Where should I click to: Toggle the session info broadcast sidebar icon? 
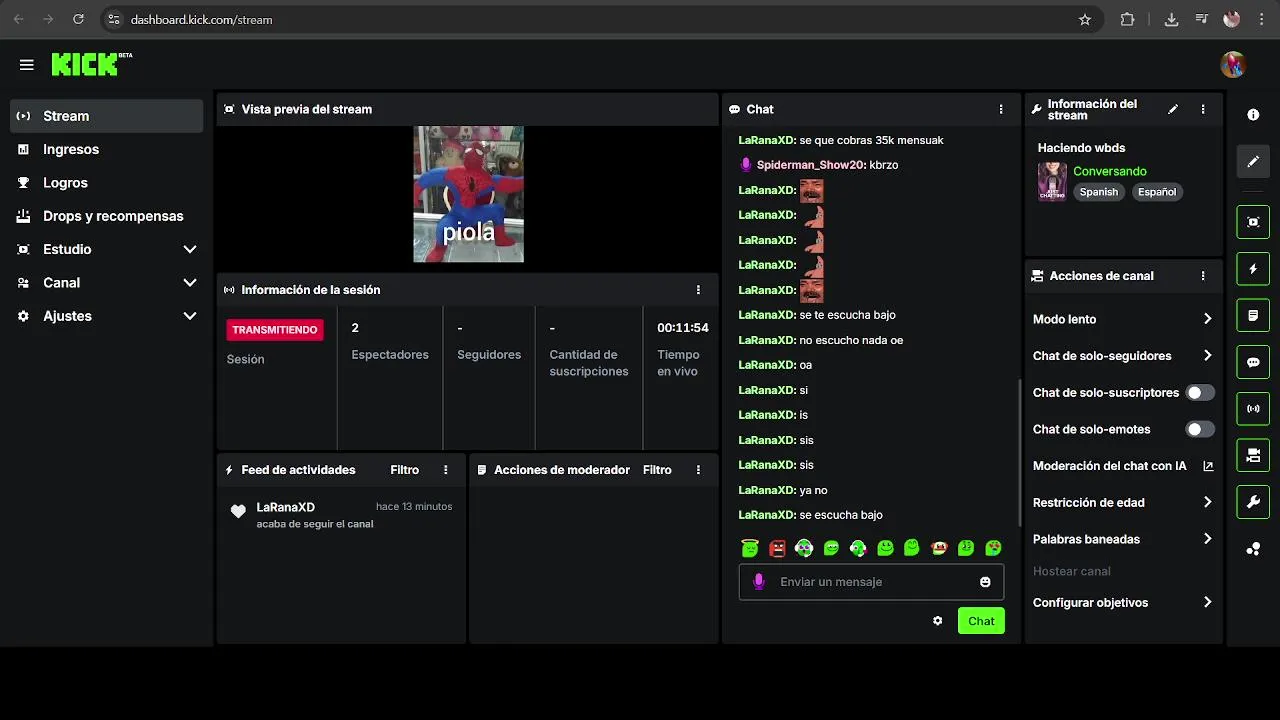click(x=1253, y=409)
